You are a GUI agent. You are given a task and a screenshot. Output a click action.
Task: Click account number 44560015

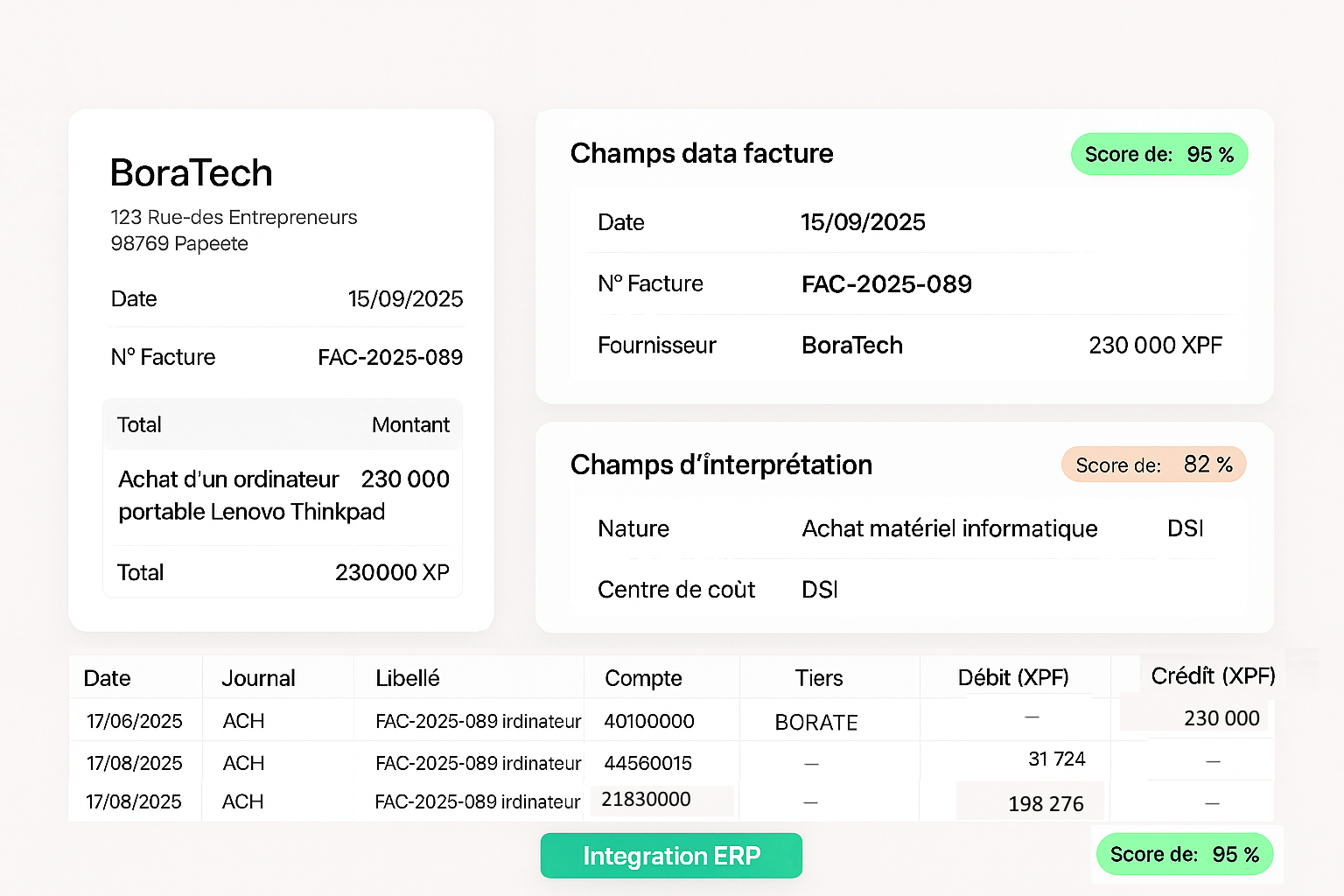coord(647,763)
